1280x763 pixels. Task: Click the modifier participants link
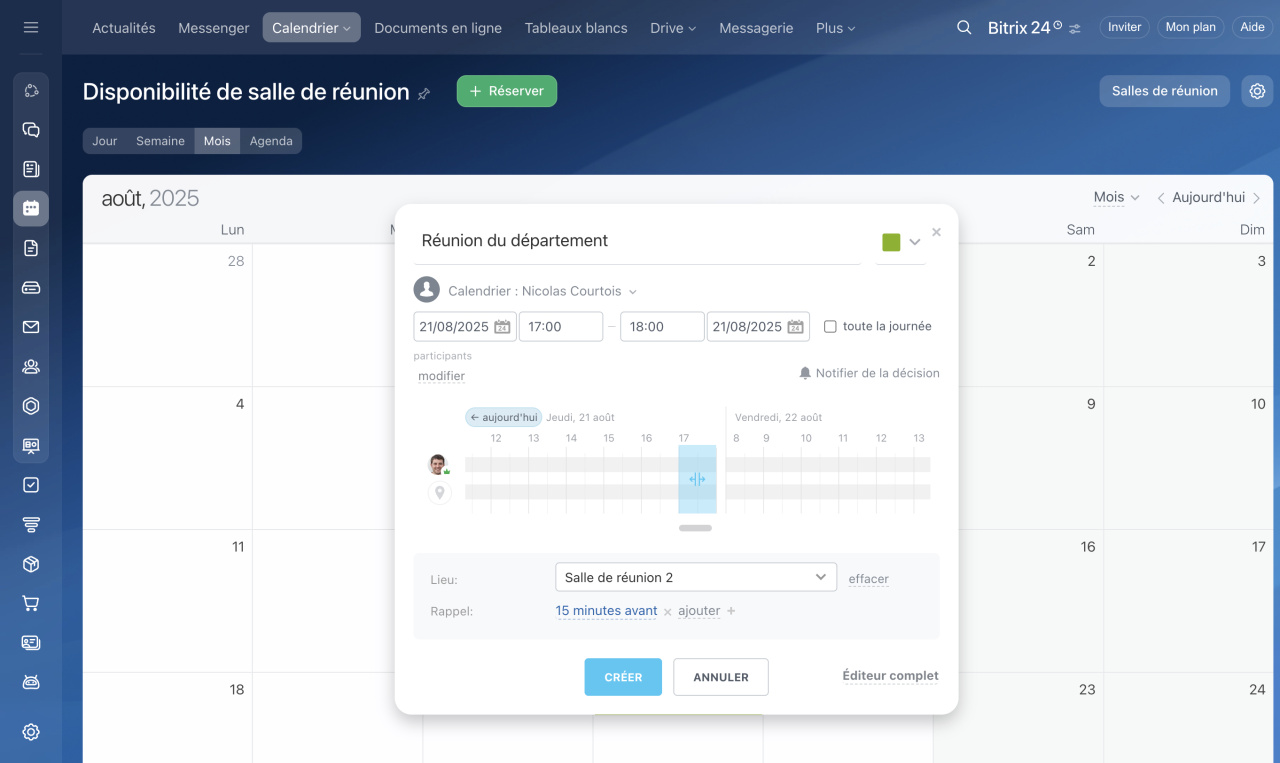442,376
